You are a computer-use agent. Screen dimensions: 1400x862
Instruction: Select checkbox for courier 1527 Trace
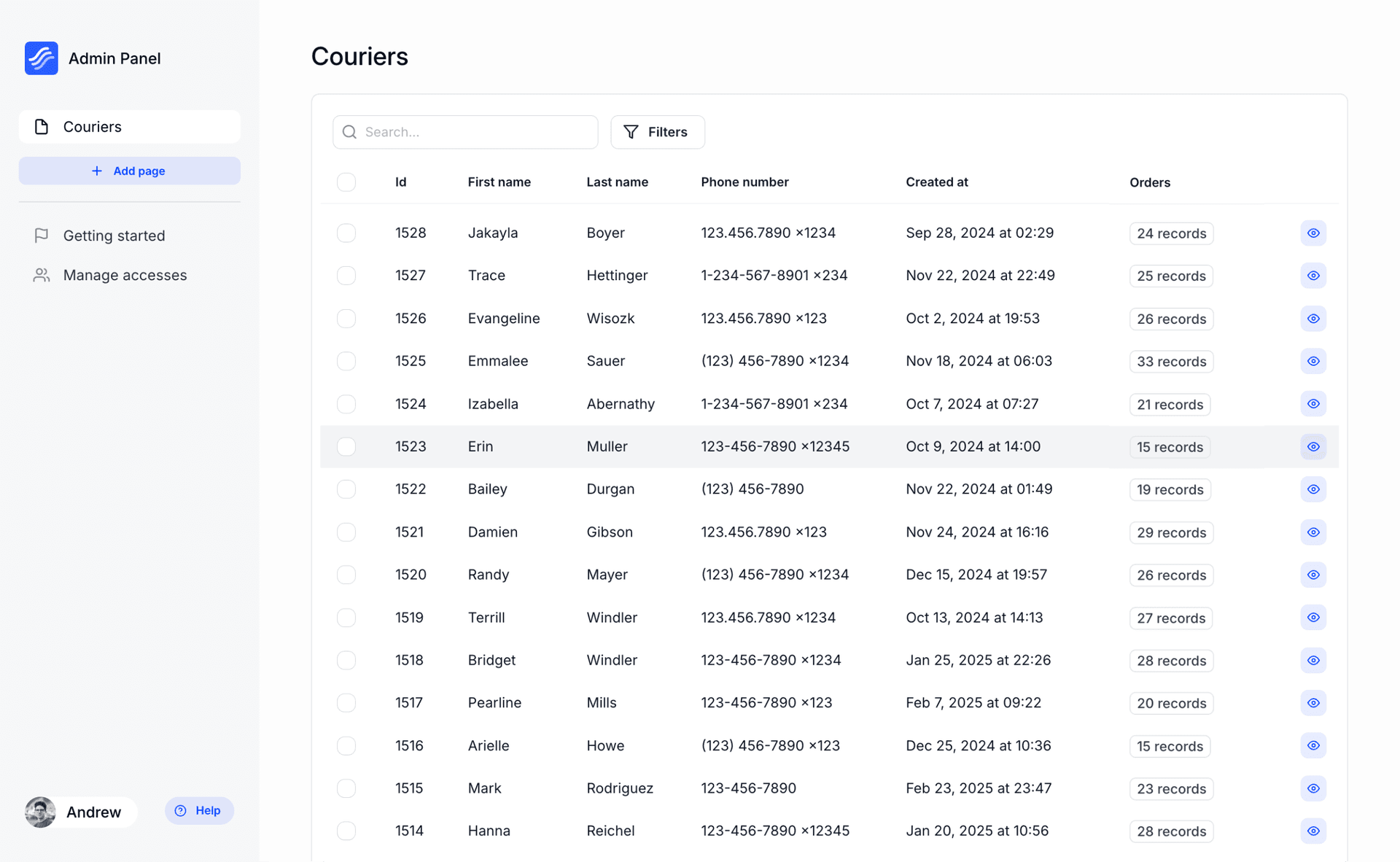tap(346, 276)
